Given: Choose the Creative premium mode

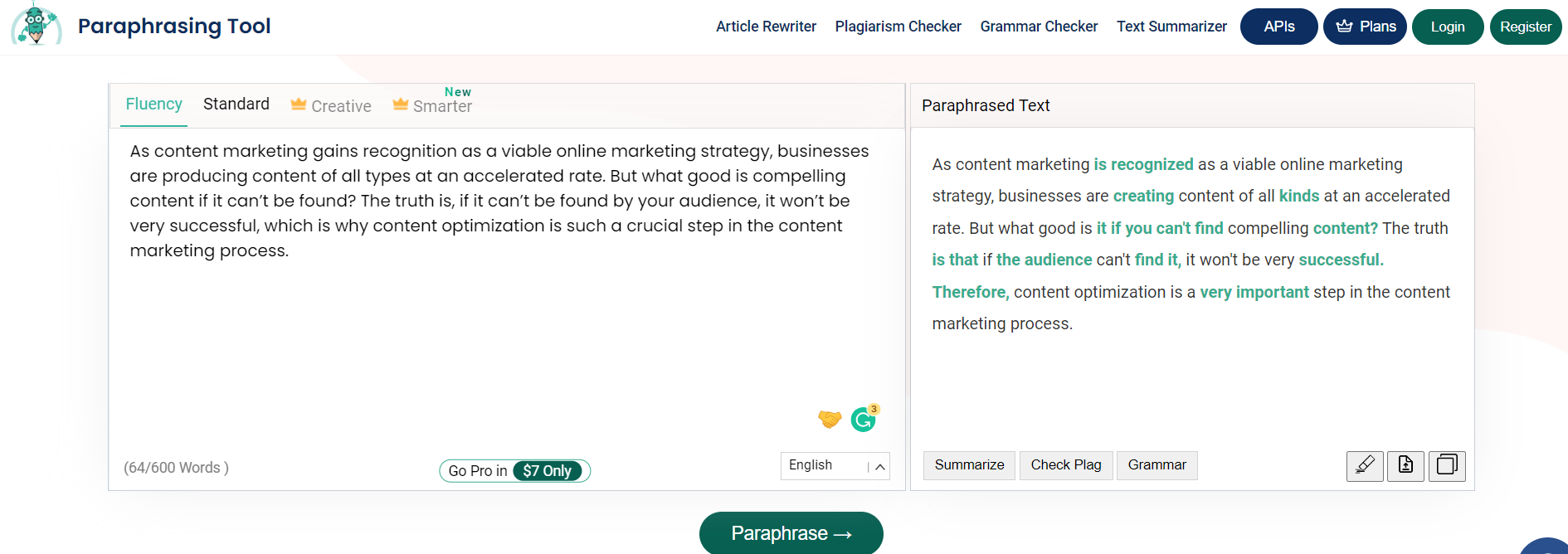Looking at the screenshot, I should pyautogui.click(x=341, y=106).
